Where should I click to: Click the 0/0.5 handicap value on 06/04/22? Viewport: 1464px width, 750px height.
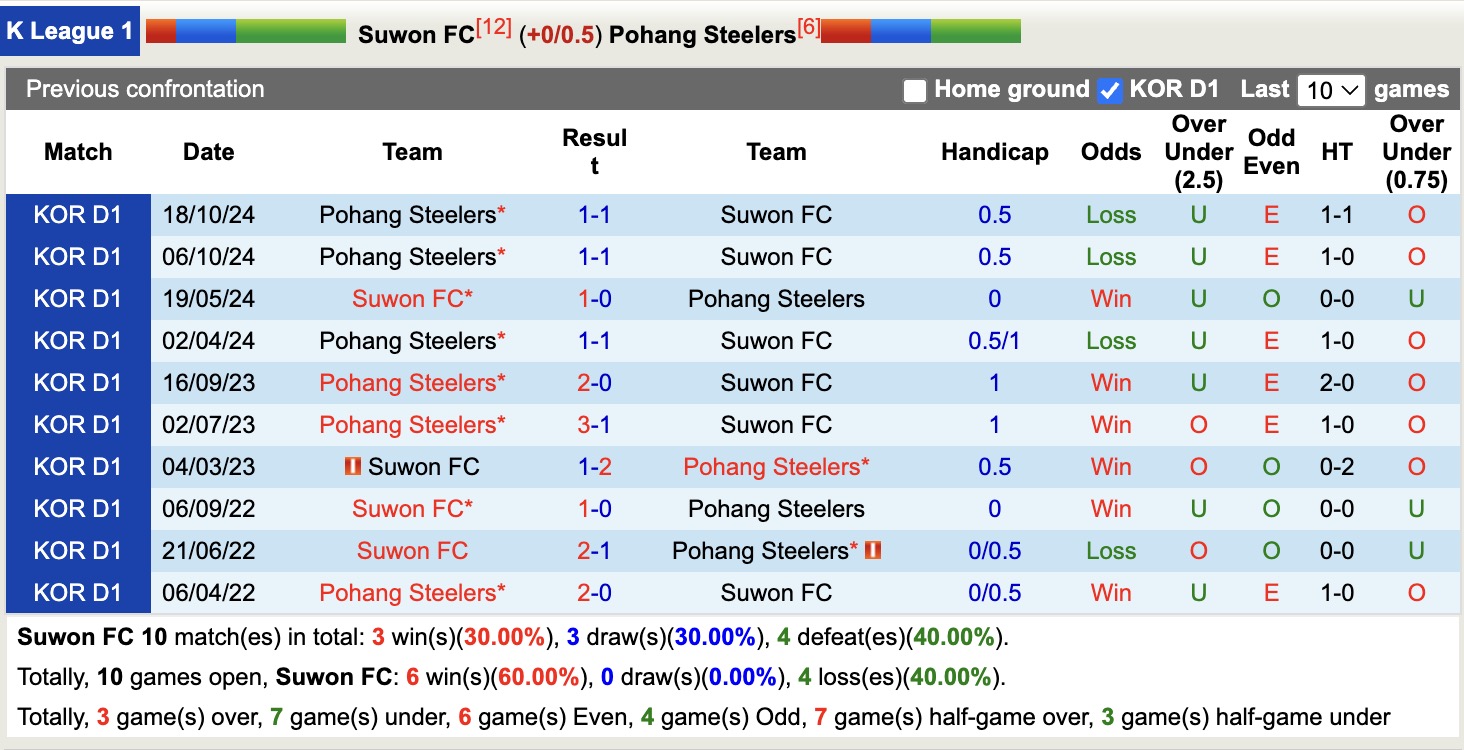pos(995,592)
